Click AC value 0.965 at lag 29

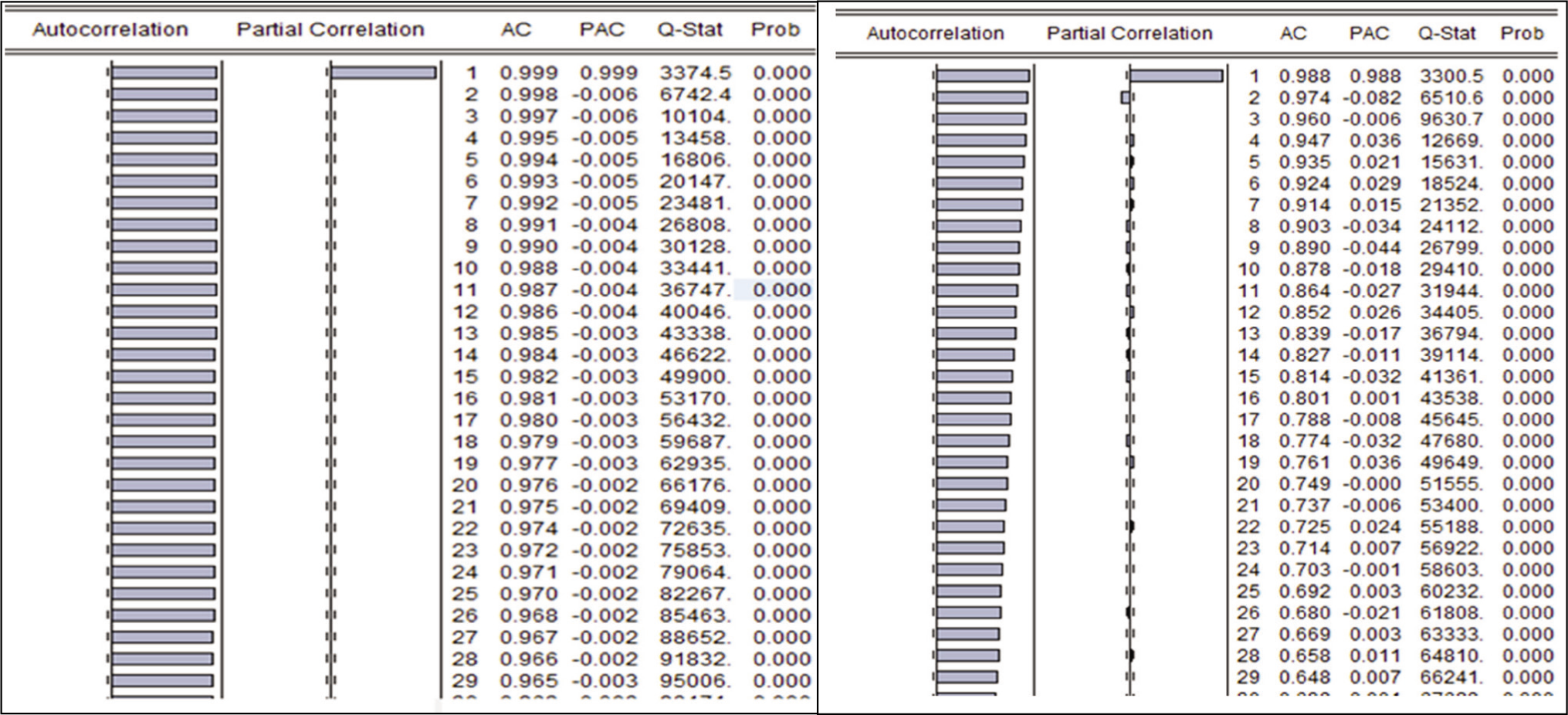pos(528,681)
